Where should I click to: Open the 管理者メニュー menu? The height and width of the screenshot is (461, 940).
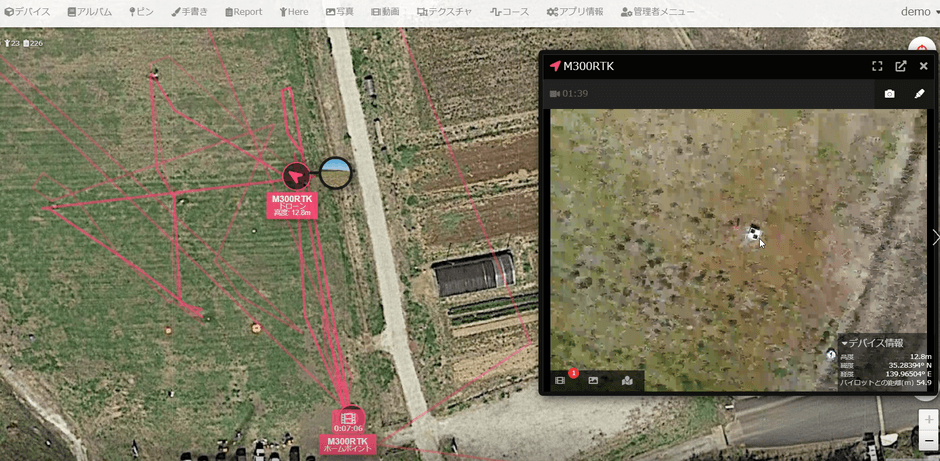click(658, 11)
